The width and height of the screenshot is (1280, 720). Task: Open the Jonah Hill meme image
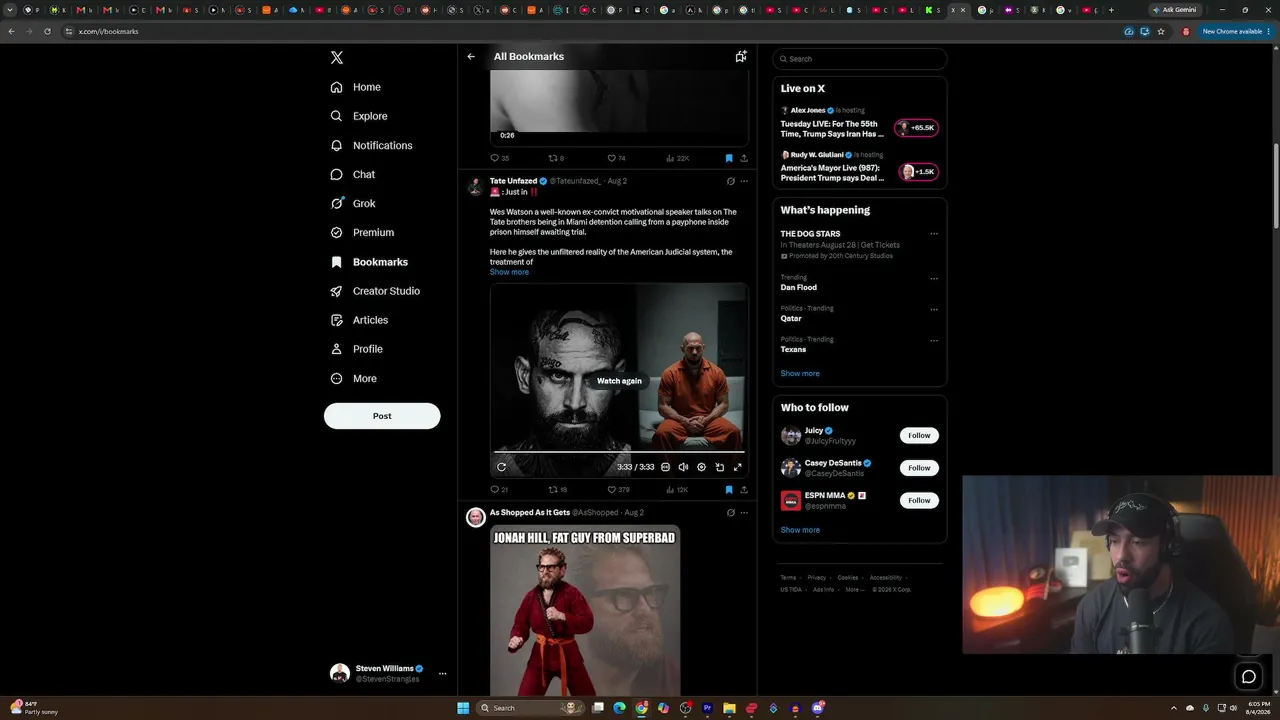pyautogui.click(x=585, y=610)
